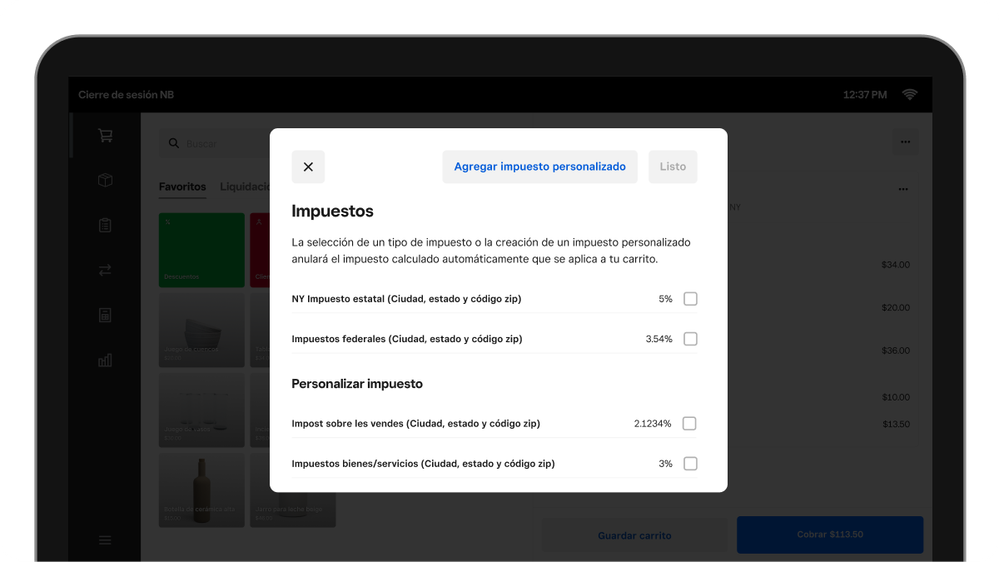999x562 pixels.
Task: Click the green Descuentos tile
Action: [201, 250]
